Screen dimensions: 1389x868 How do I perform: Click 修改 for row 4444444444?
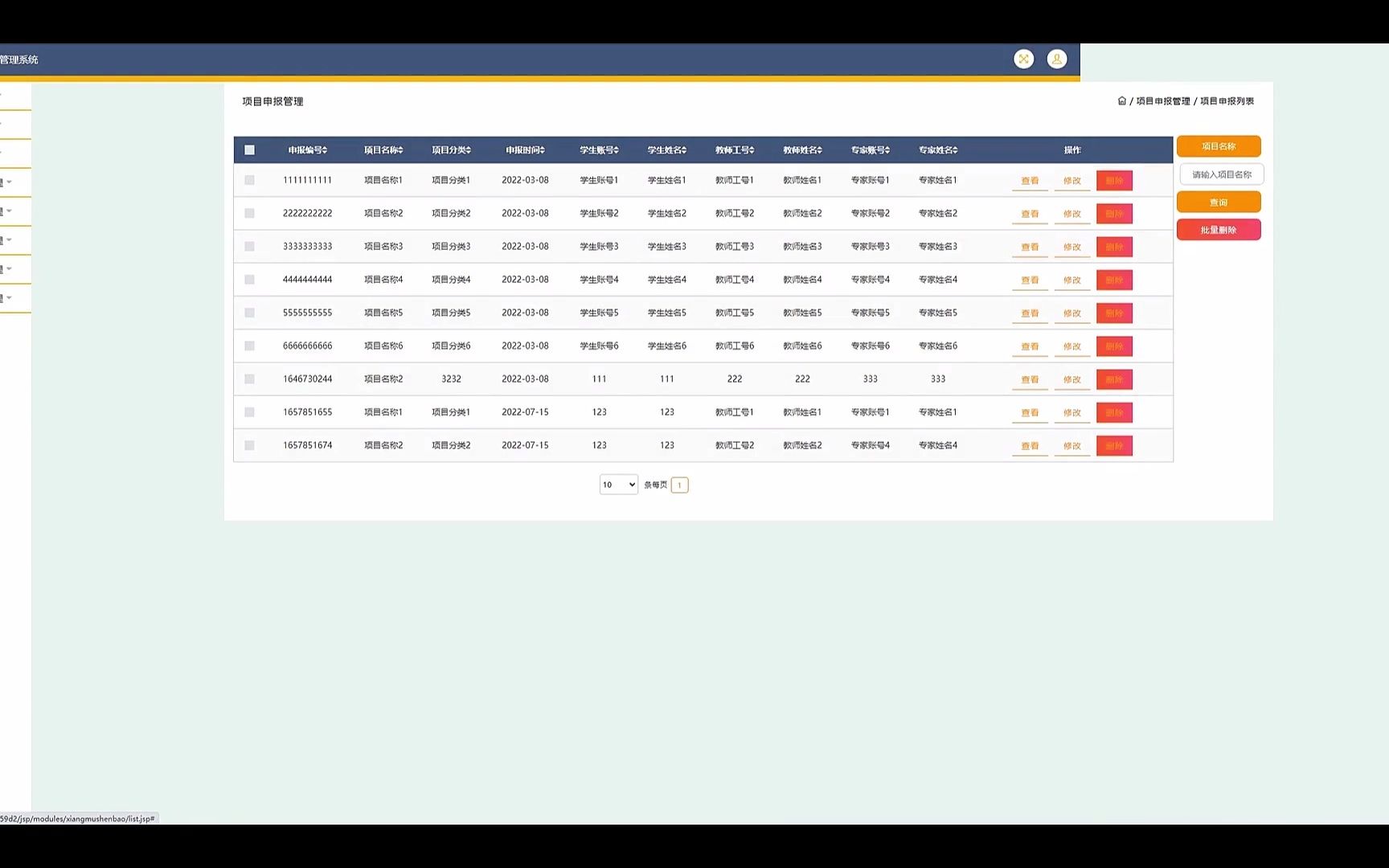1072,280
